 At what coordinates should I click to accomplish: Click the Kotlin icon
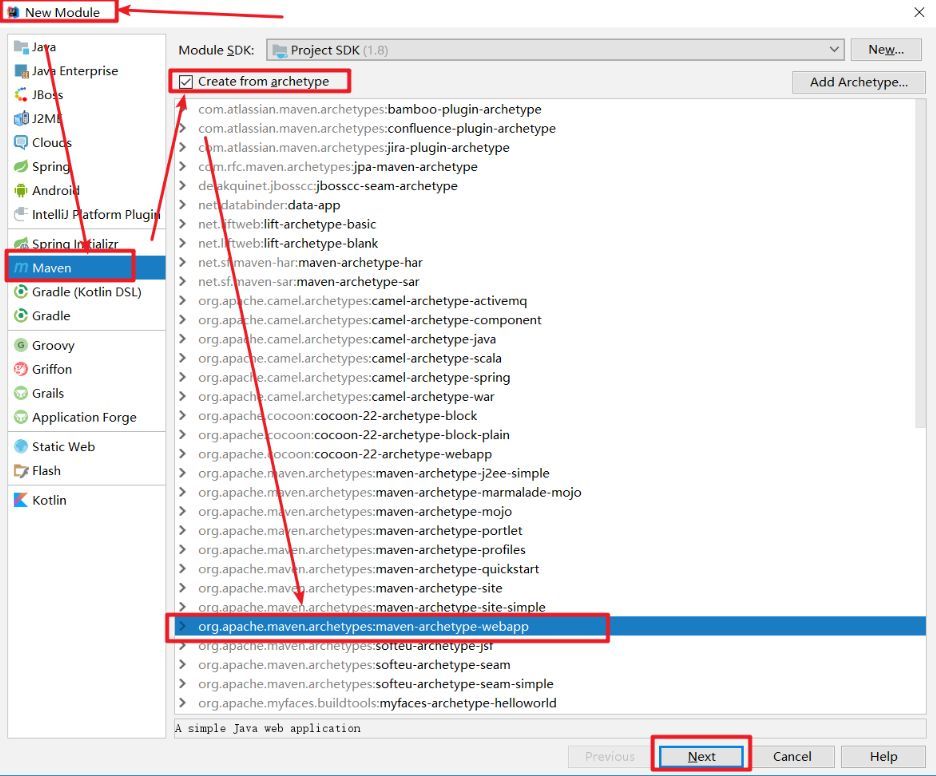coord(21,500)
